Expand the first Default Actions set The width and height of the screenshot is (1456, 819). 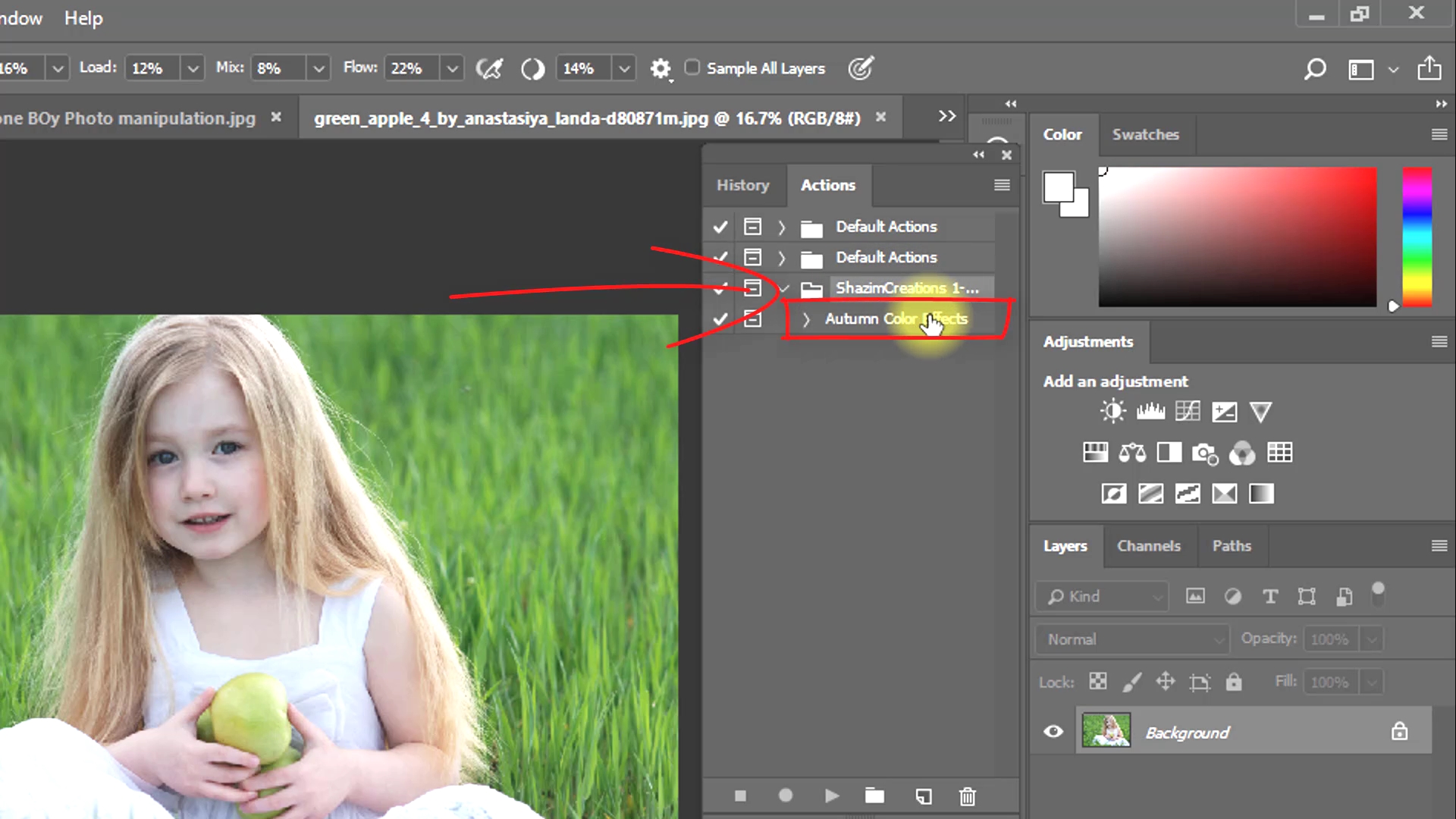click(781, 227)
